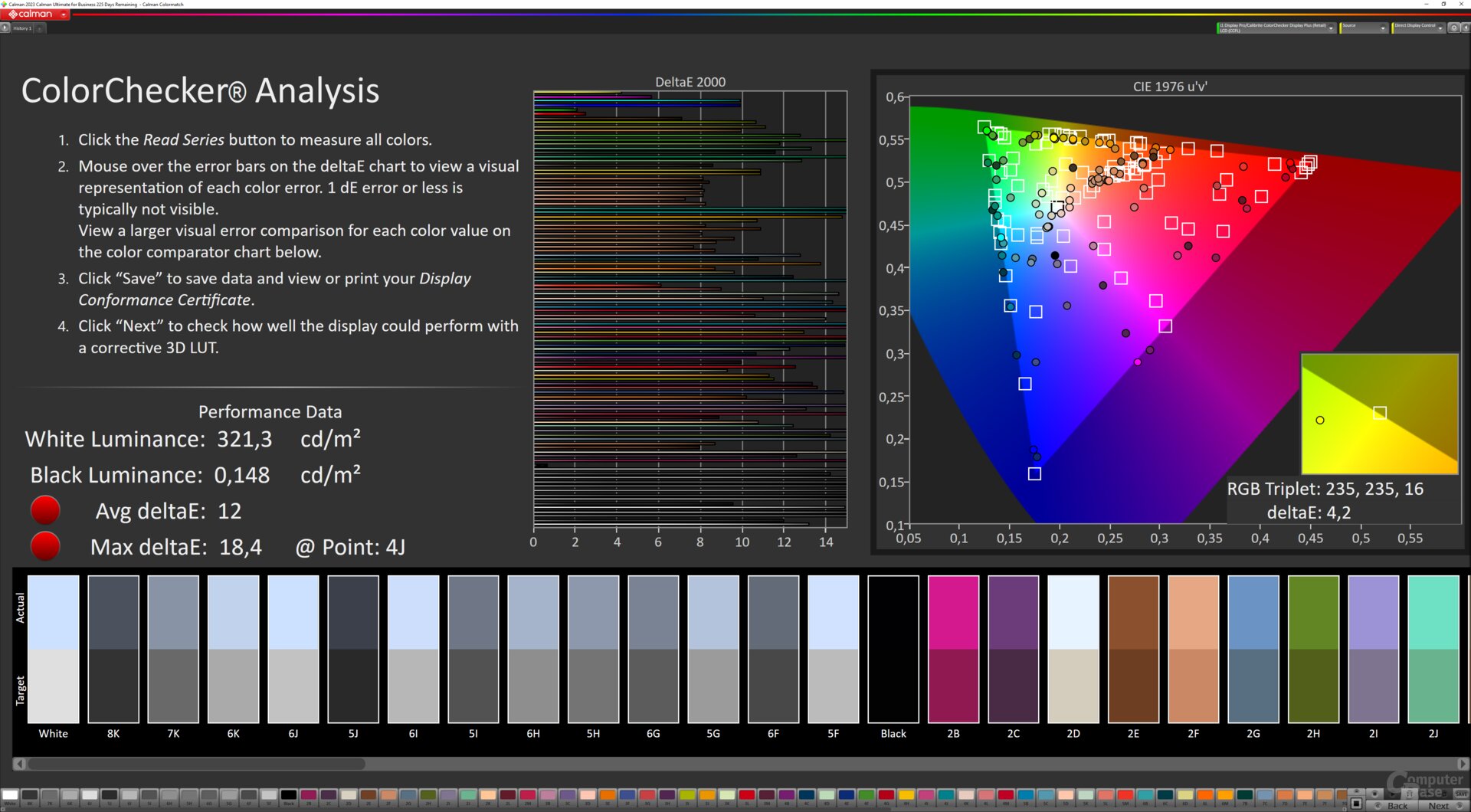This screenshot has height=812, width=1471.
Task: Click the 'deltaE: 4,2' readout
Action: coord(1309,512)
